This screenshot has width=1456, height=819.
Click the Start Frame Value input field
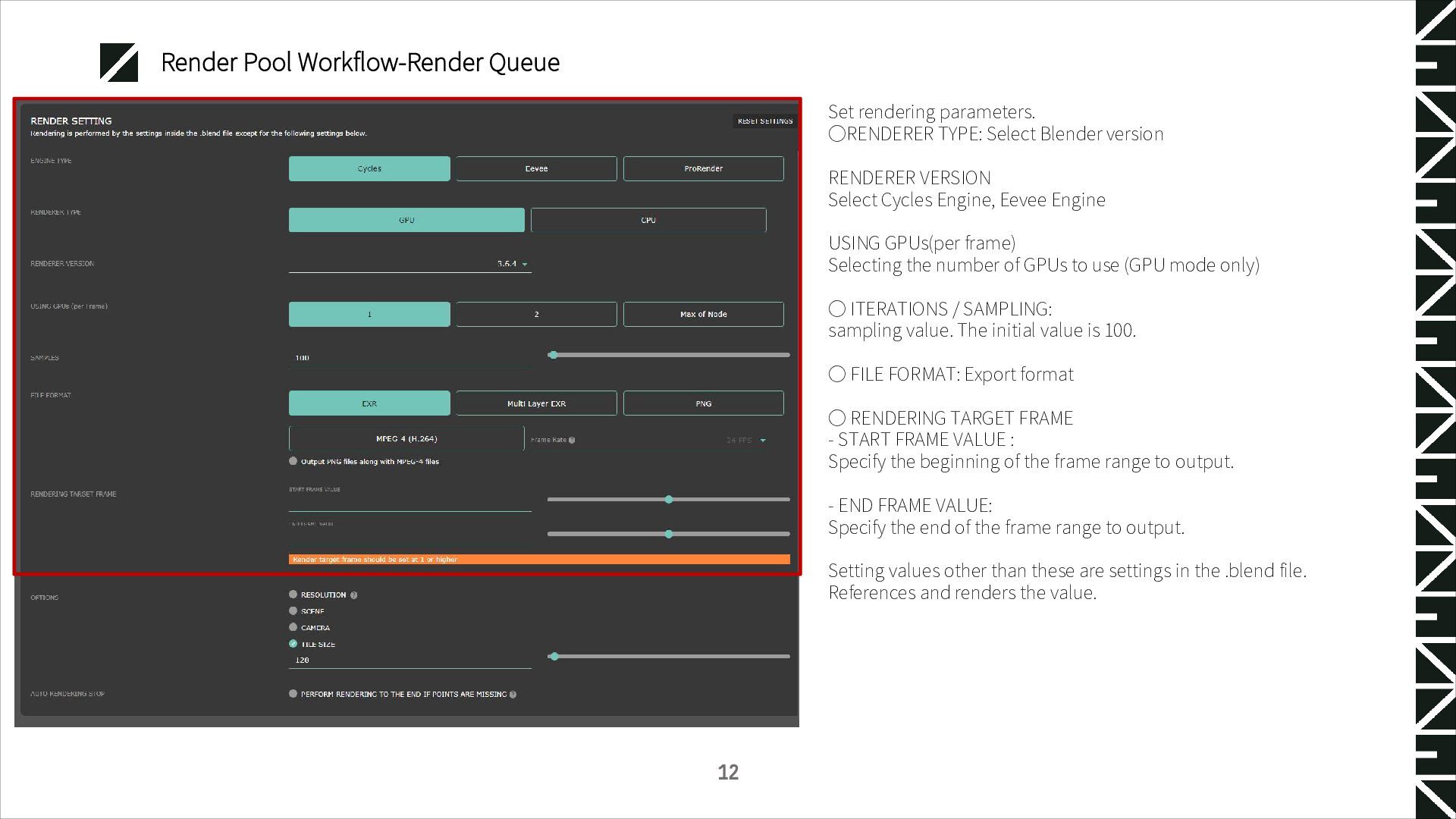[x=409, y=502]
